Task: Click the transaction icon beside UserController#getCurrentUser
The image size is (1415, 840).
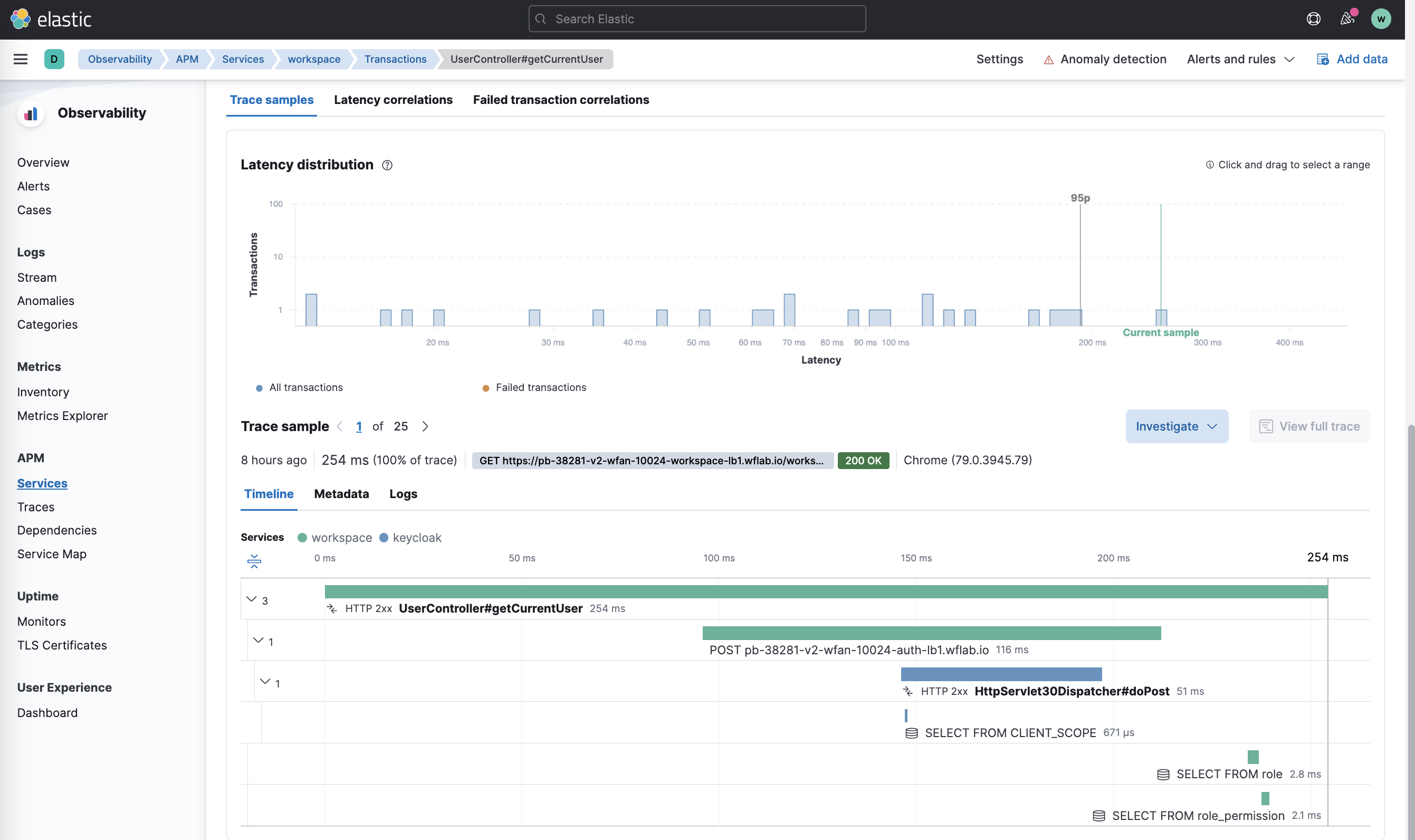Action: pyautogui.click(x=332, y=608)
